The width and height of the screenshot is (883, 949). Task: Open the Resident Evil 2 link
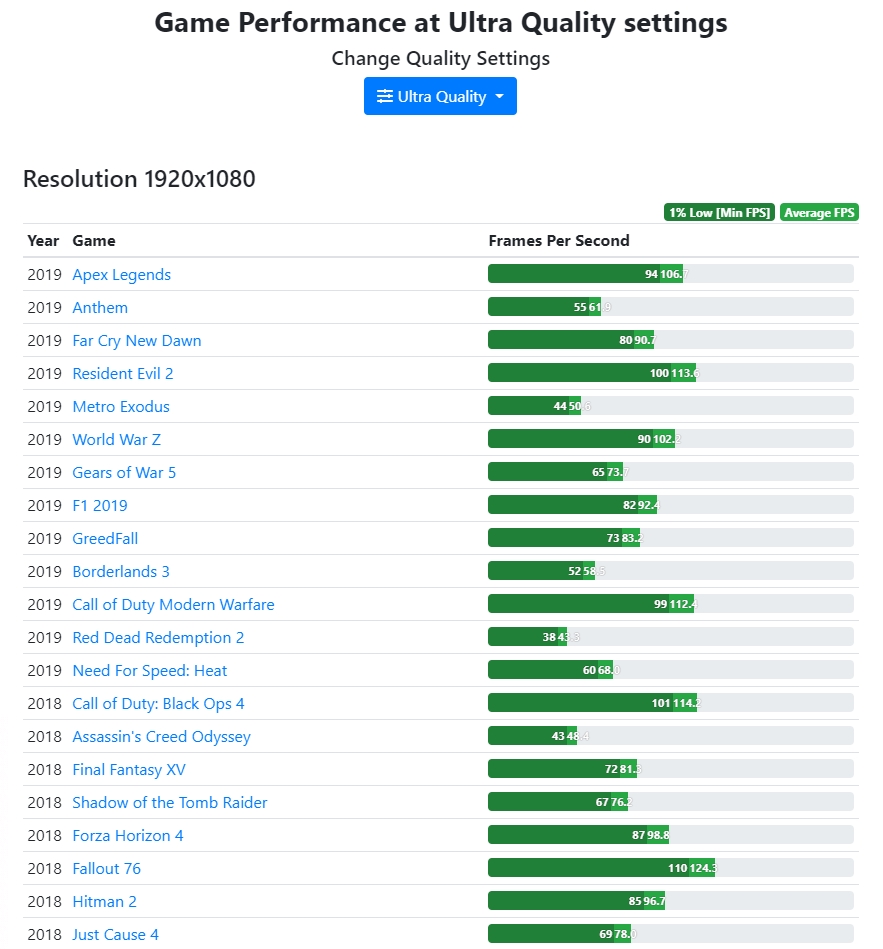pyautogui.click(x=123, y=373)
